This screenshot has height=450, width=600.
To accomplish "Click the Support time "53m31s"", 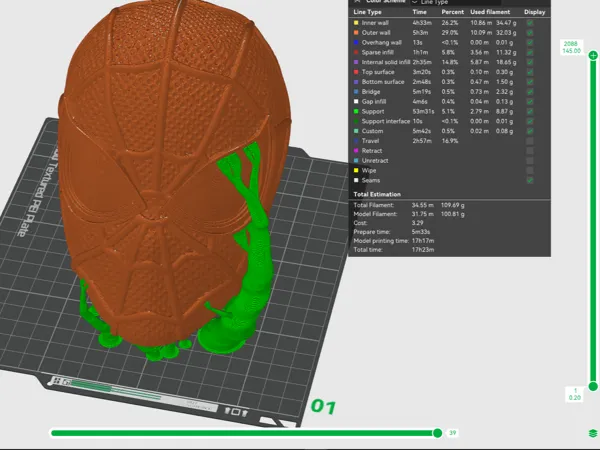I will pos(423,111).
